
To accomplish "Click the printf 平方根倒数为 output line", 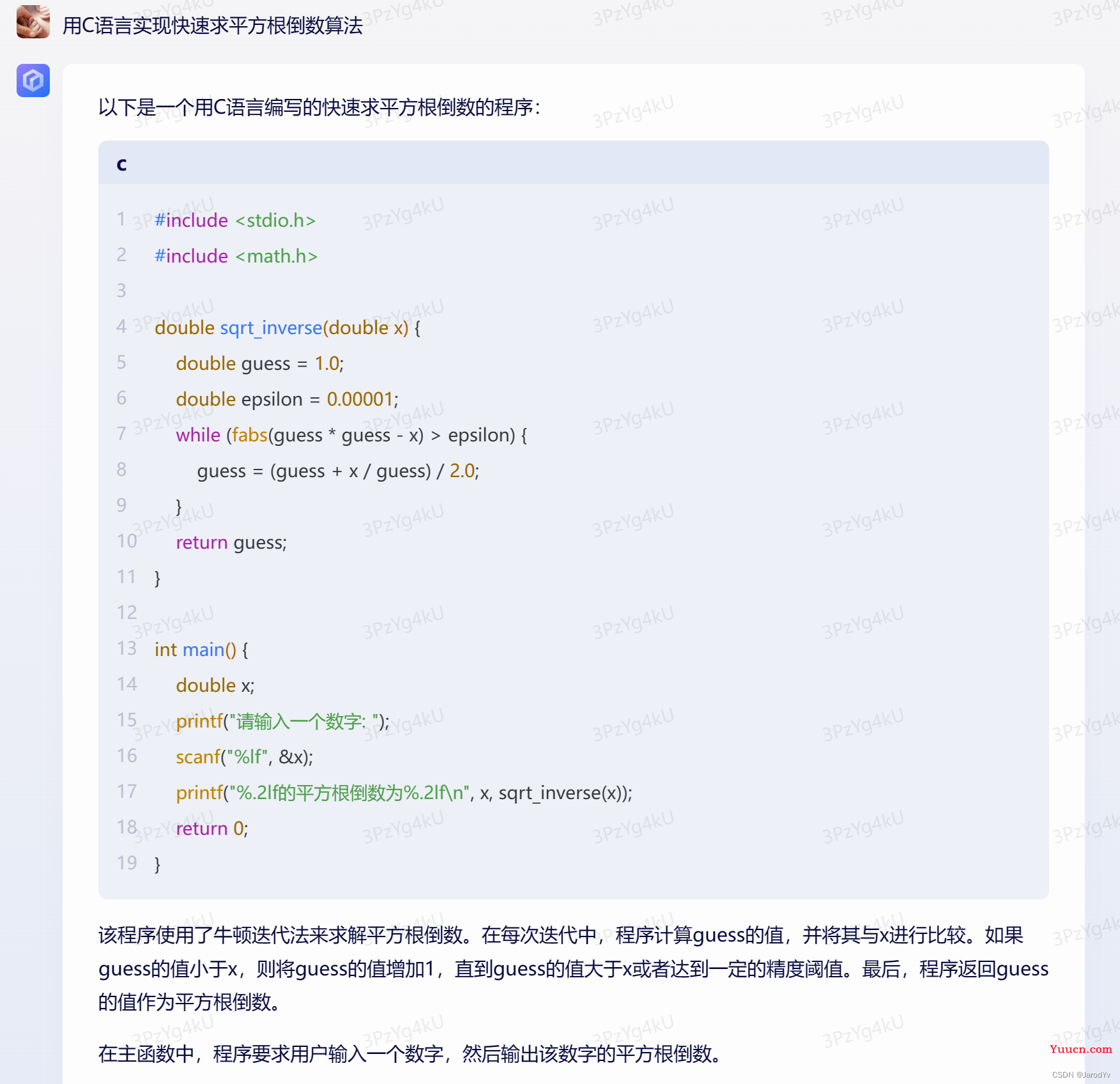I will coord(404,793).
